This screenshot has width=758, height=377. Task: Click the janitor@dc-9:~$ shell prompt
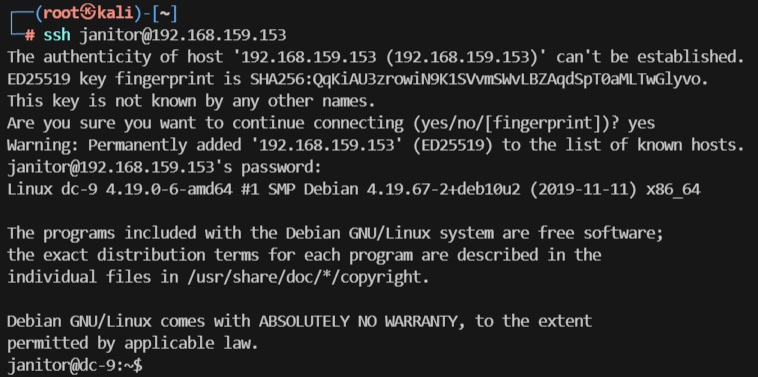75,365
